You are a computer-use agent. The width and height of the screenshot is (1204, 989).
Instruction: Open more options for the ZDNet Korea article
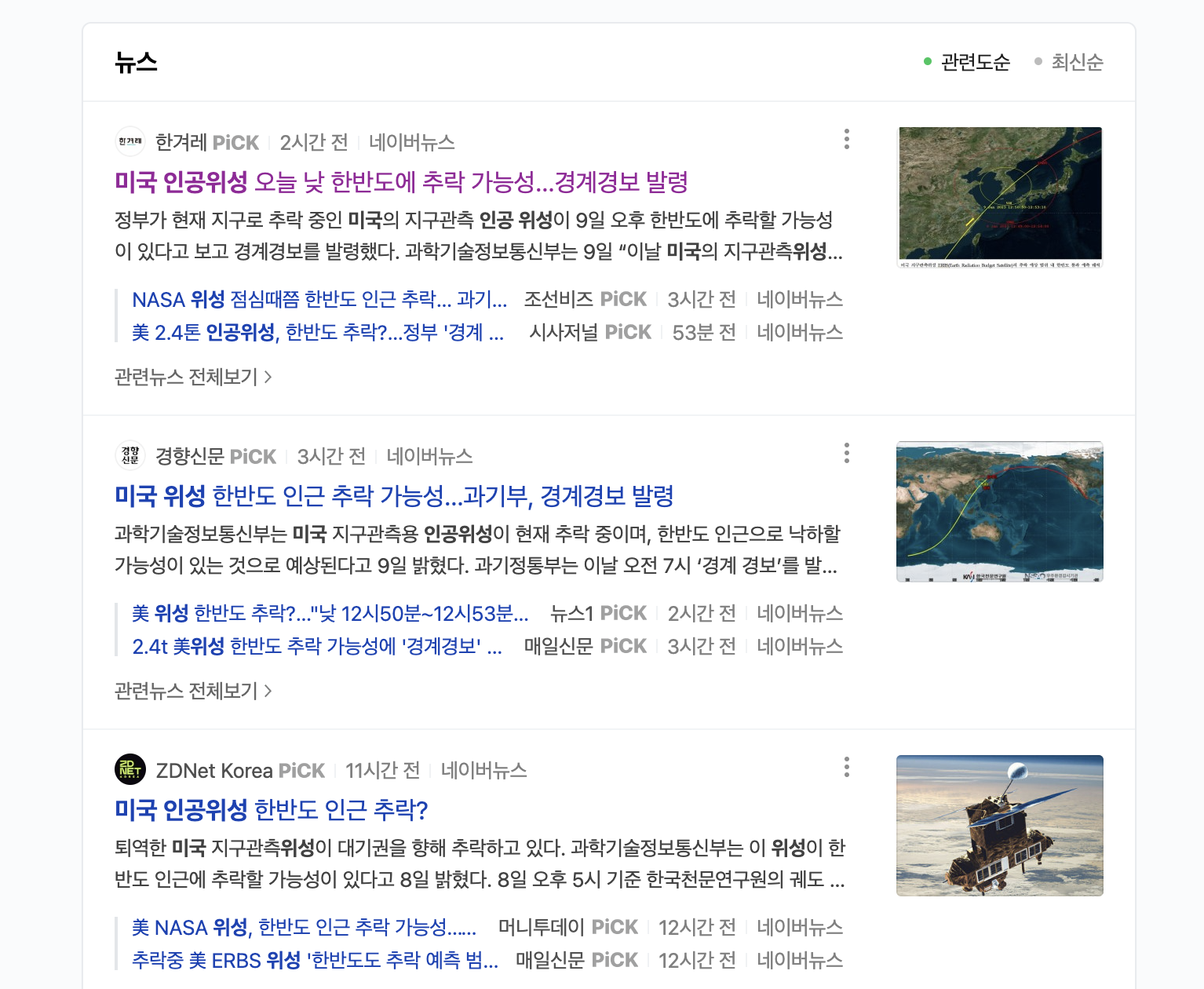846,768
